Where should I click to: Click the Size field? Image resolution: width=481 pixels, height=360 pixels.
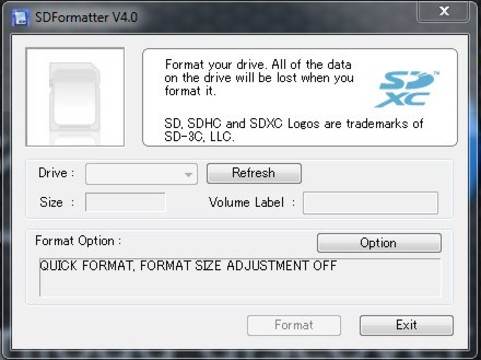[125, 202]
